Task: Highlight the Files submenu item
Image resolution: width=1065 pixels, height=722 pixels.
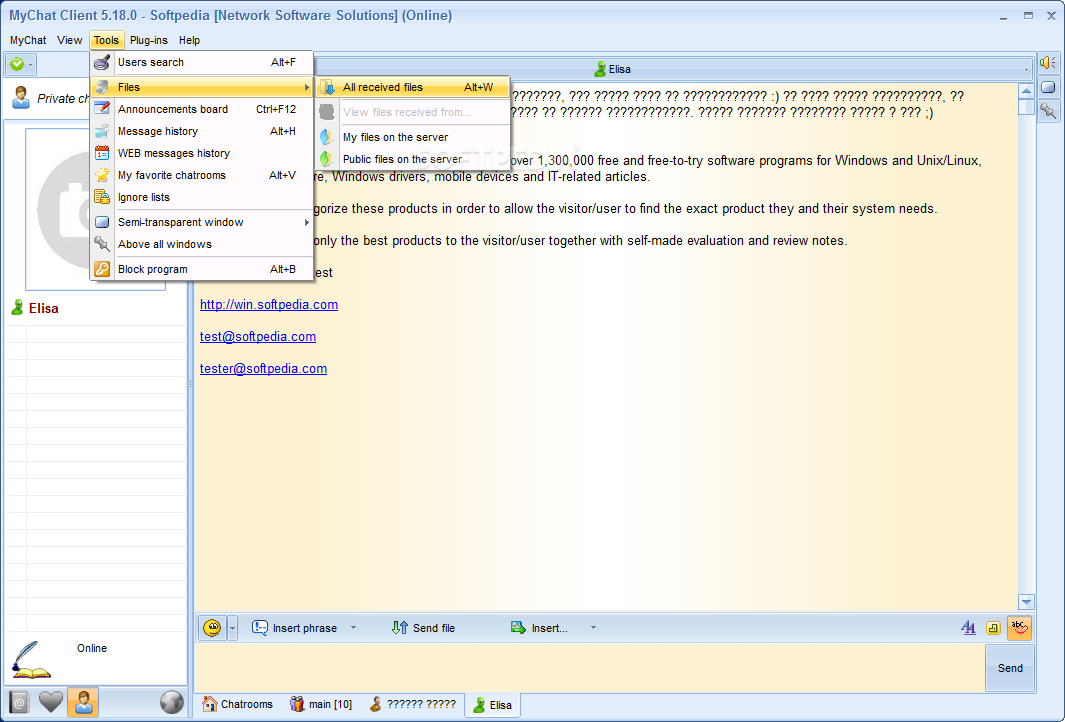Action: (202, 87)
